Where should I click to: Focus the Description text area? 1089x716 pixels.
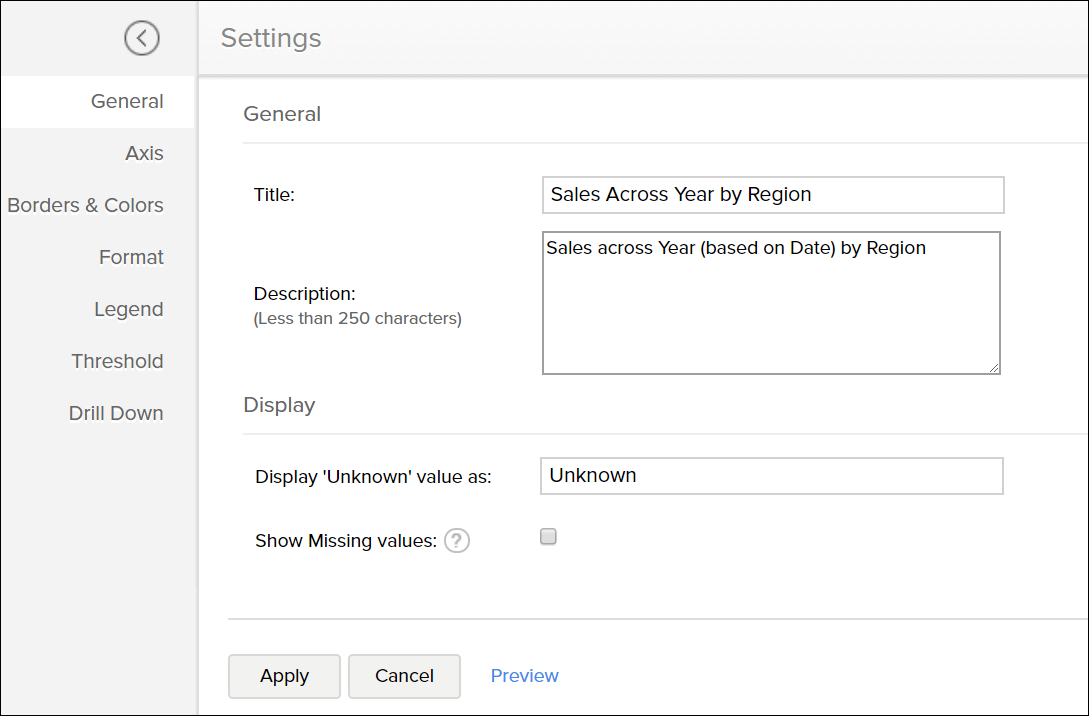[770, 303]
